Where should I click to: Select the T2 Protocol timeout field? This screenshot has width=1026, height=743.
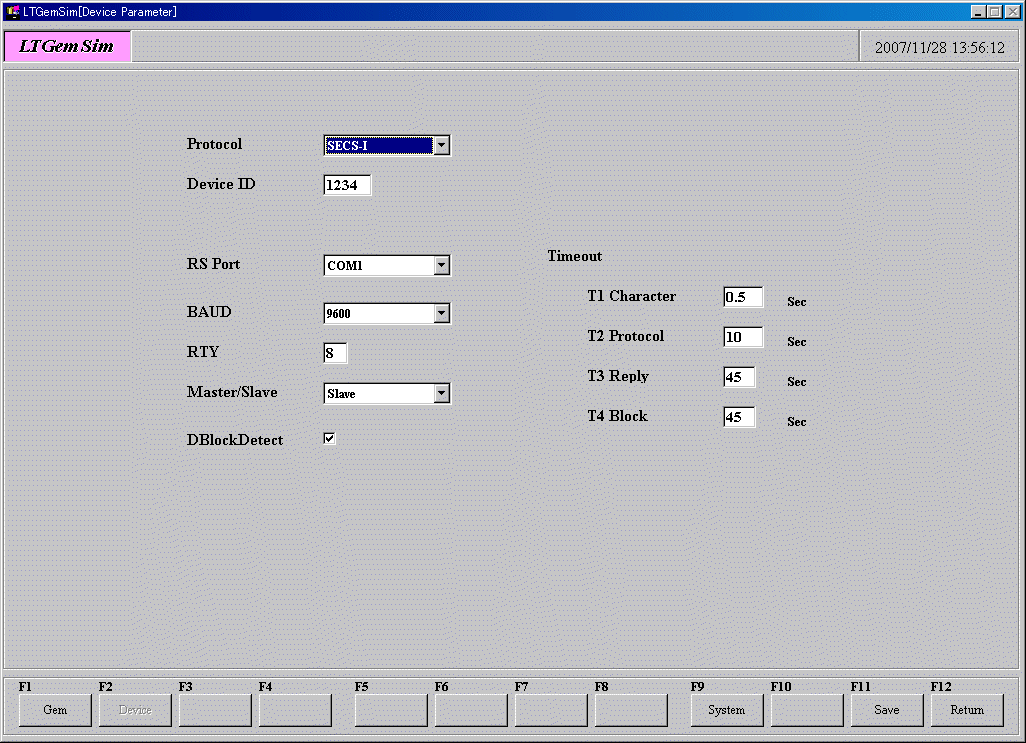(742, 337)
